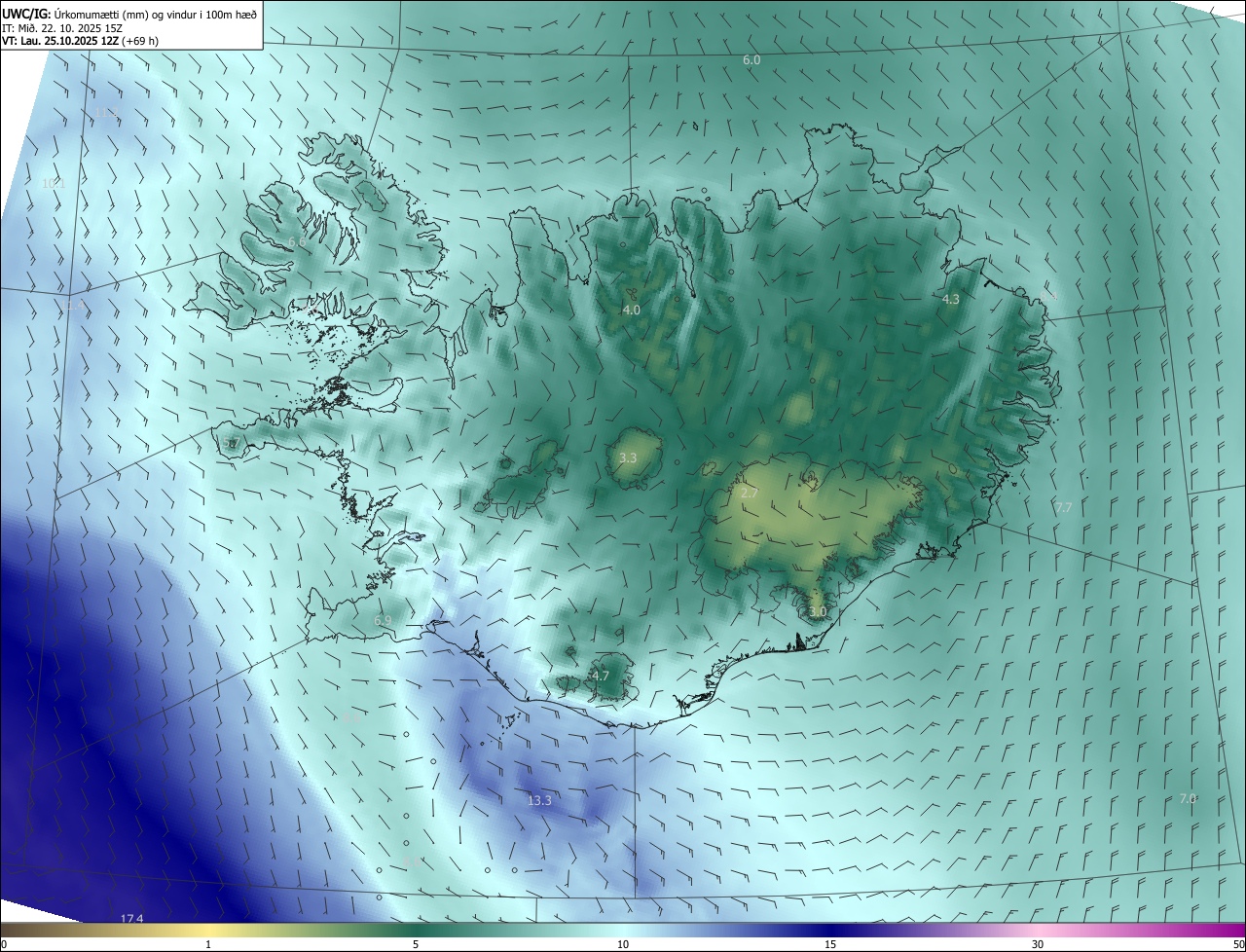The image size is (1246, 952).
Task: Click the 15 tick on the color scale
Action: pyautogui.click(x=830, y=944)
